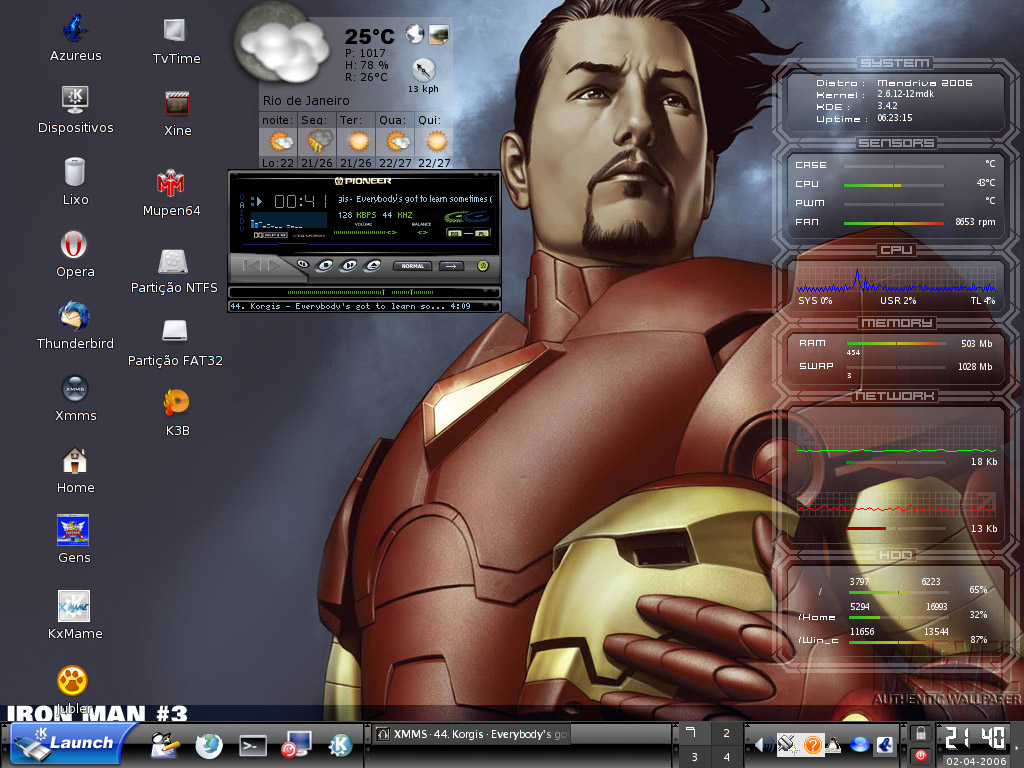Open the Launch K menu button
The height and width of the screenshot is (768, 1024).
point(72,743)
